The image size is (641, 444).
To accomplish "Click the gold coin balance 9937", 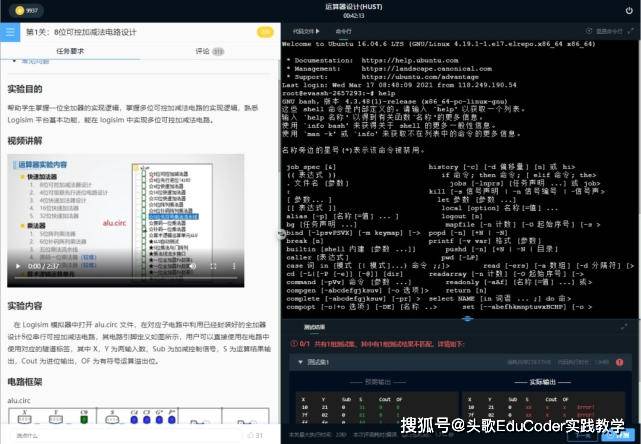I will 26,10.
